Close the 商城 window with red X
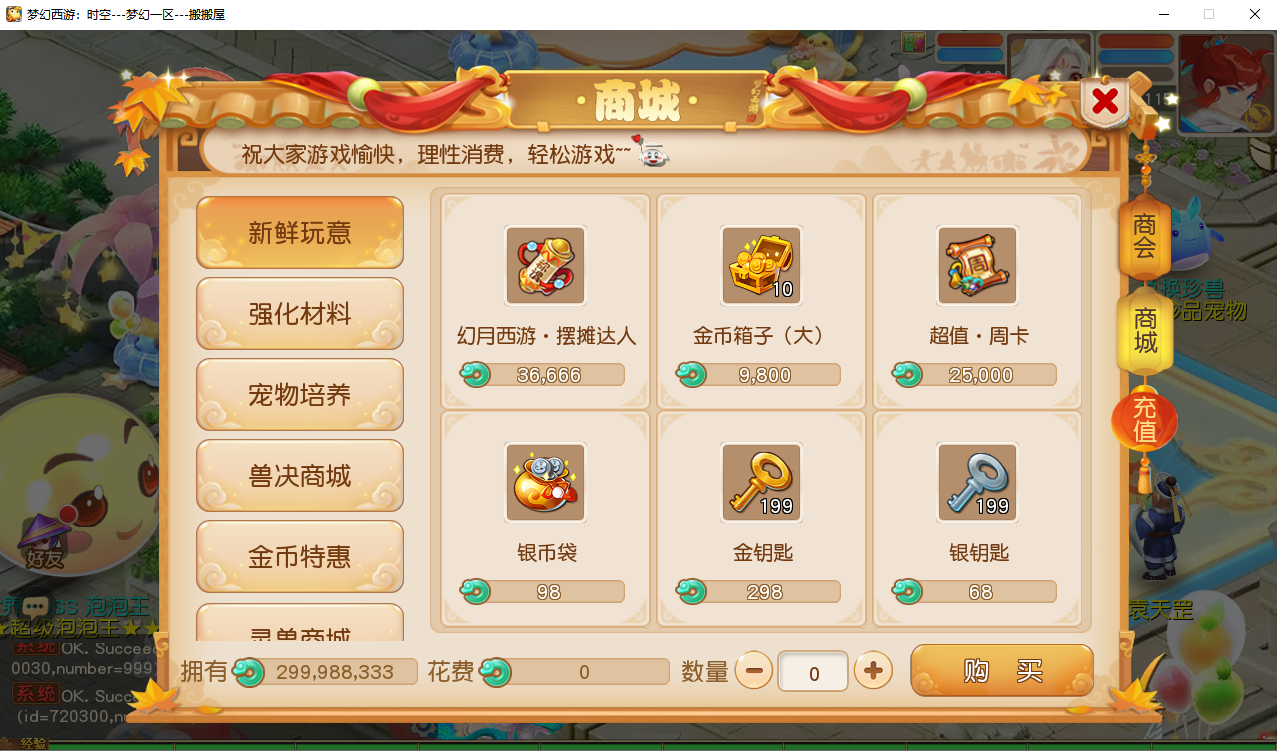The height and width of the screenshot is (751, 1277). coord(1105,101)
